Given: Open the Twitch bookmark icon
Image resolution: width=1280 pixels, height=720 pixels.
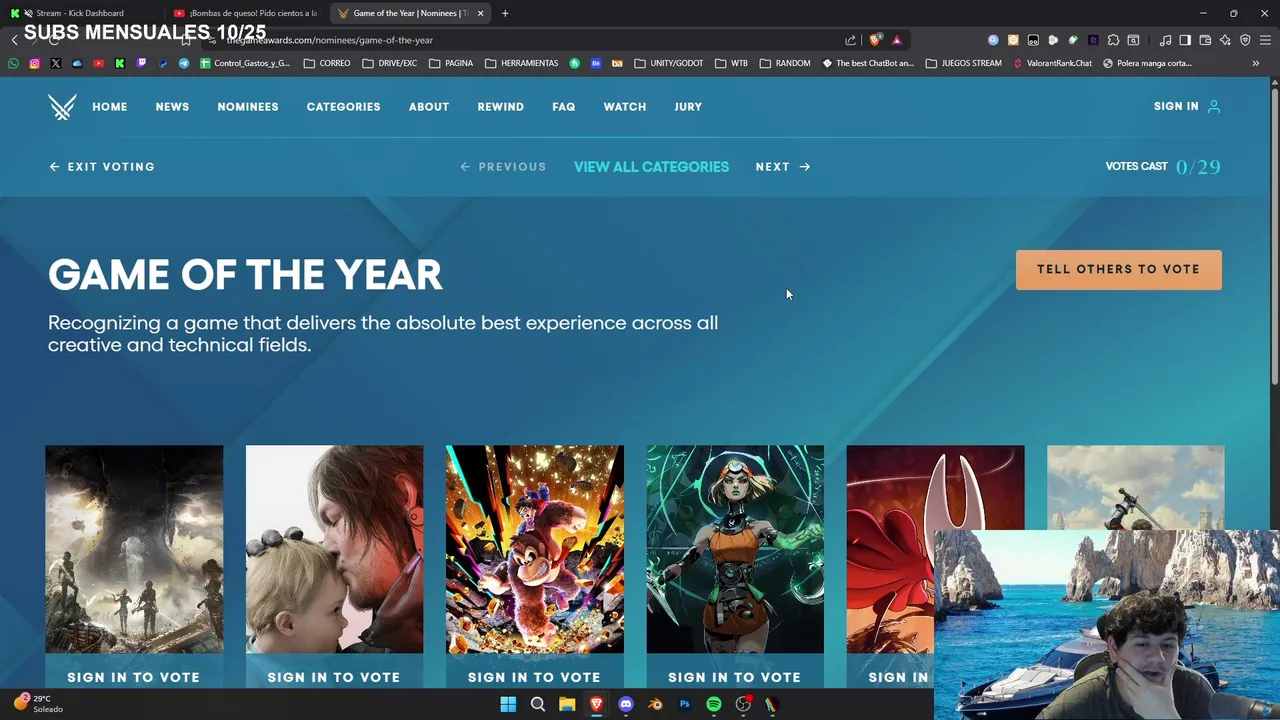Looking at the screenshot, I should coord(141,63).
